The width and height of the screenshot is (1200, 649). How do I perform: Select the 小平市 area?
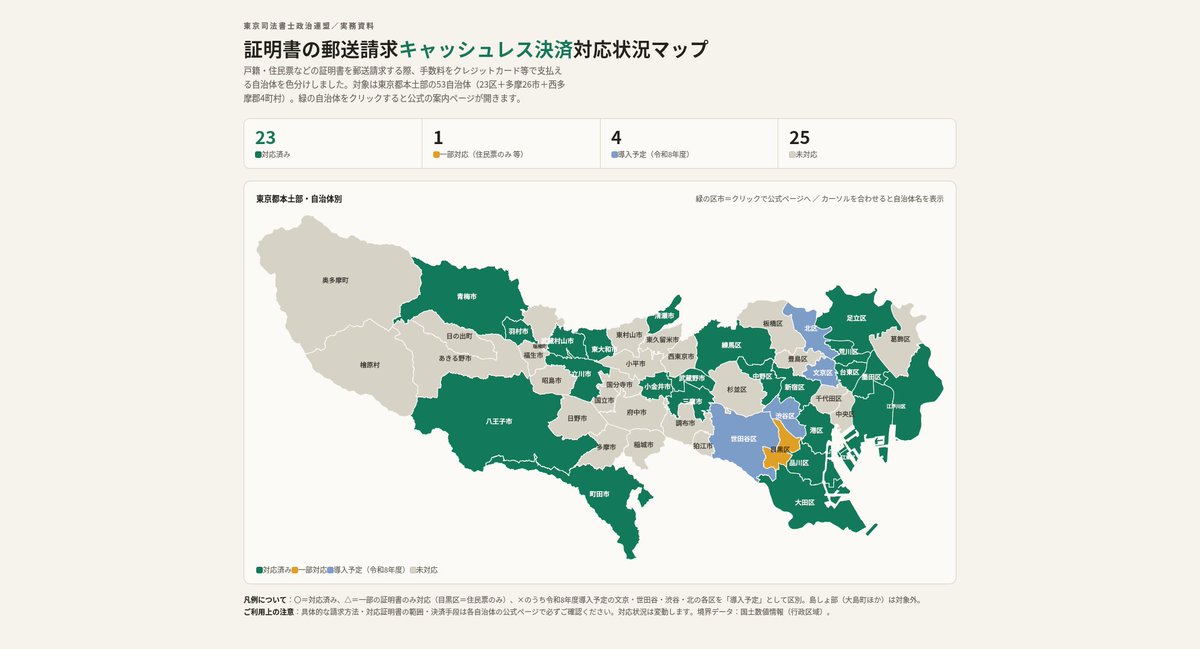635,364
